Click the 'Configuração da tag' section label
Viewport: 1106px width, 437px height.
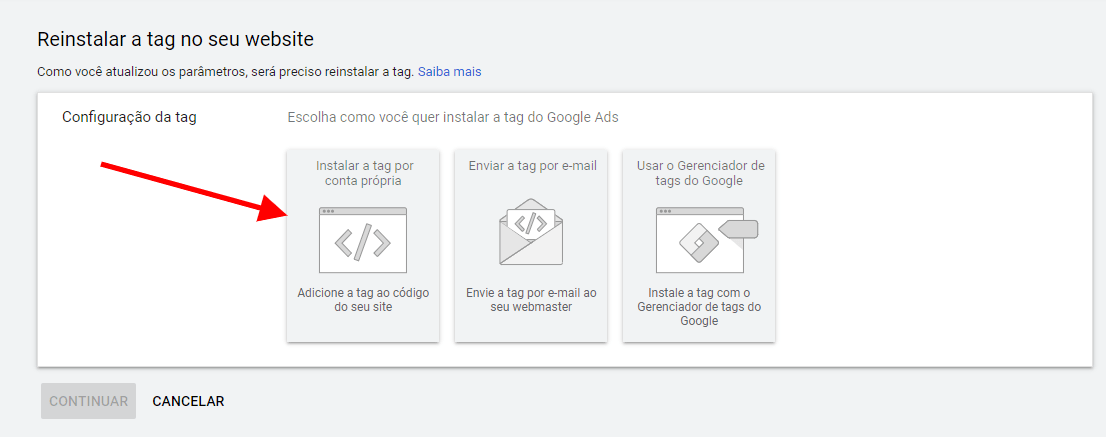pos(129,117)
